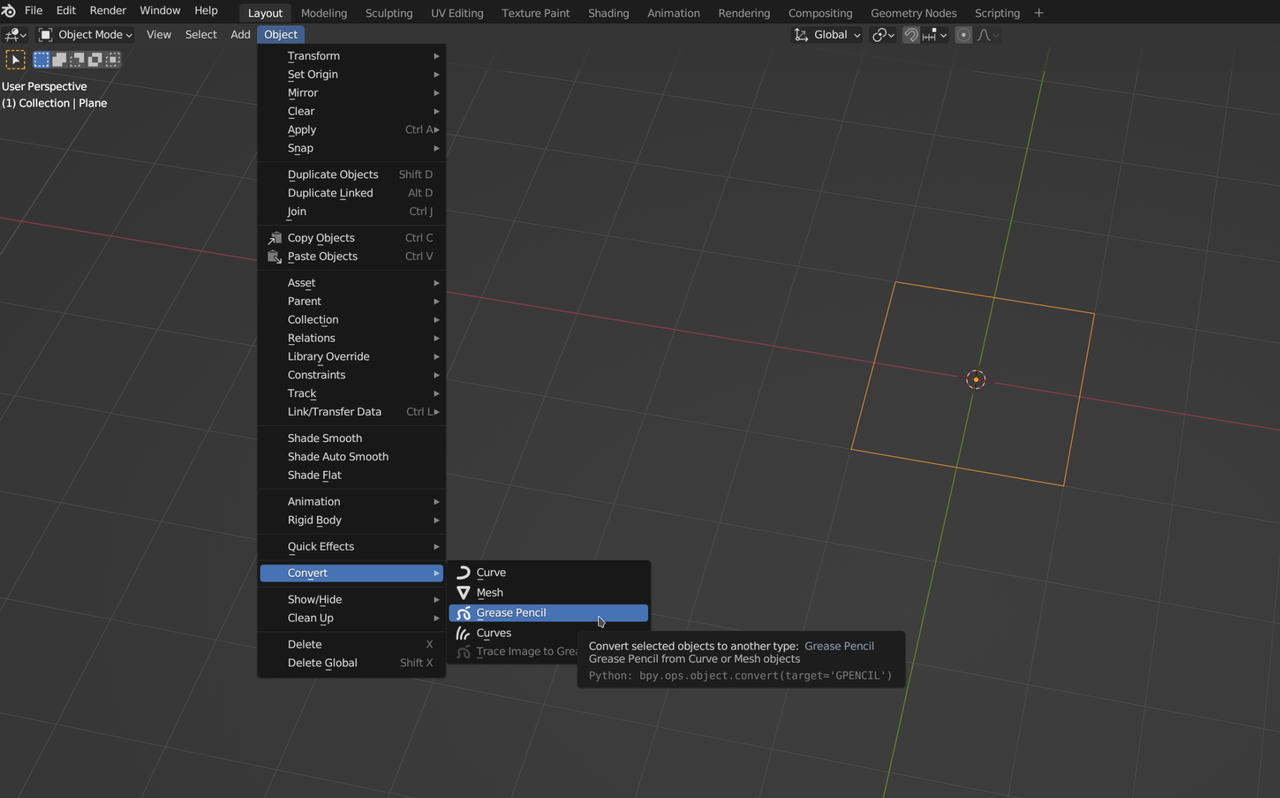This screenshot has height=798, width=1280.
Task: Open the Global transform orientation dropdown
Action: point(828,35)
